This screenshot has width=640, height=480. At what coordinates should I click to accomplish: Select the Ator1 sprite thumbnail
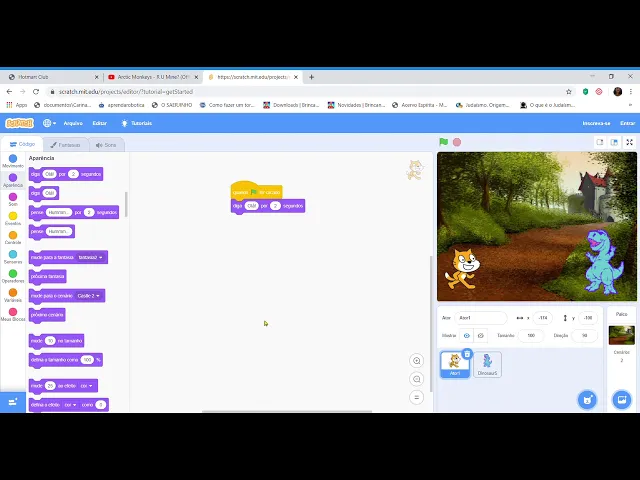click(x=455, y=364)
